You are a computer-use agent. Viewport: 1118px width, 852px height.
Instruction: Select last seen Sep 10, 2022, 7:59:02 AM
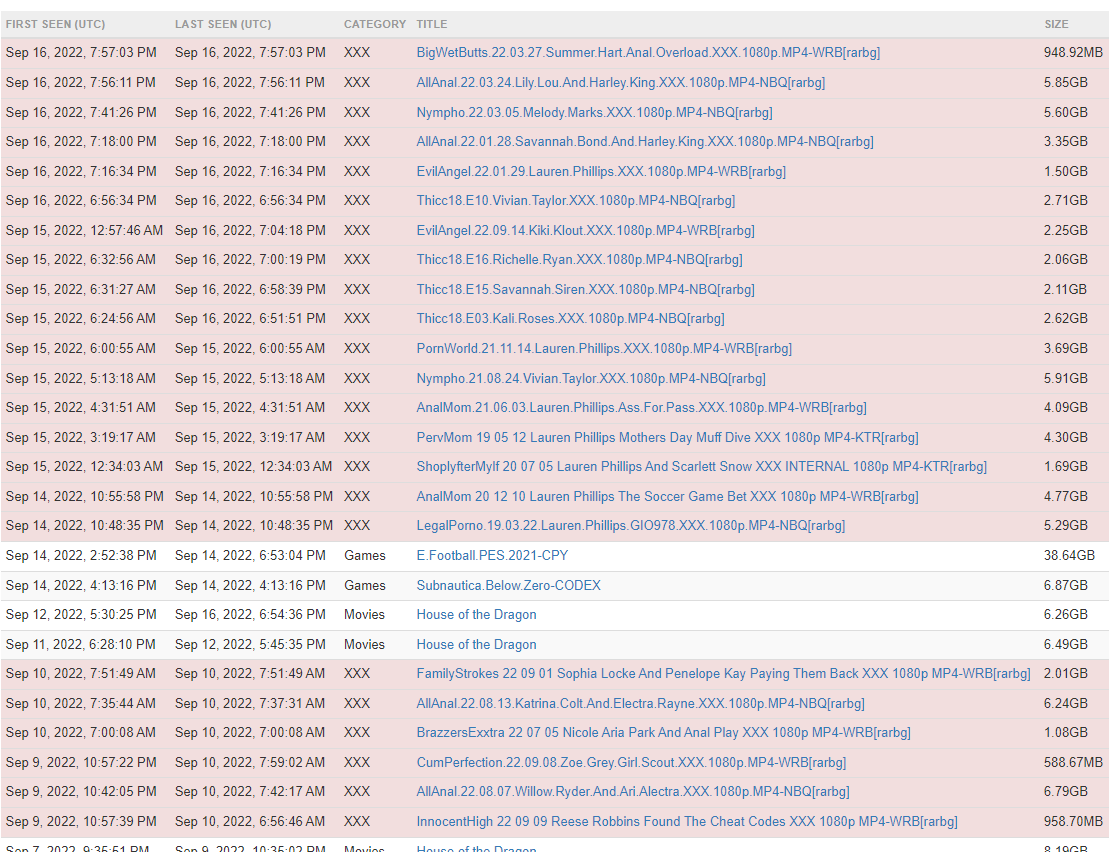250,763
